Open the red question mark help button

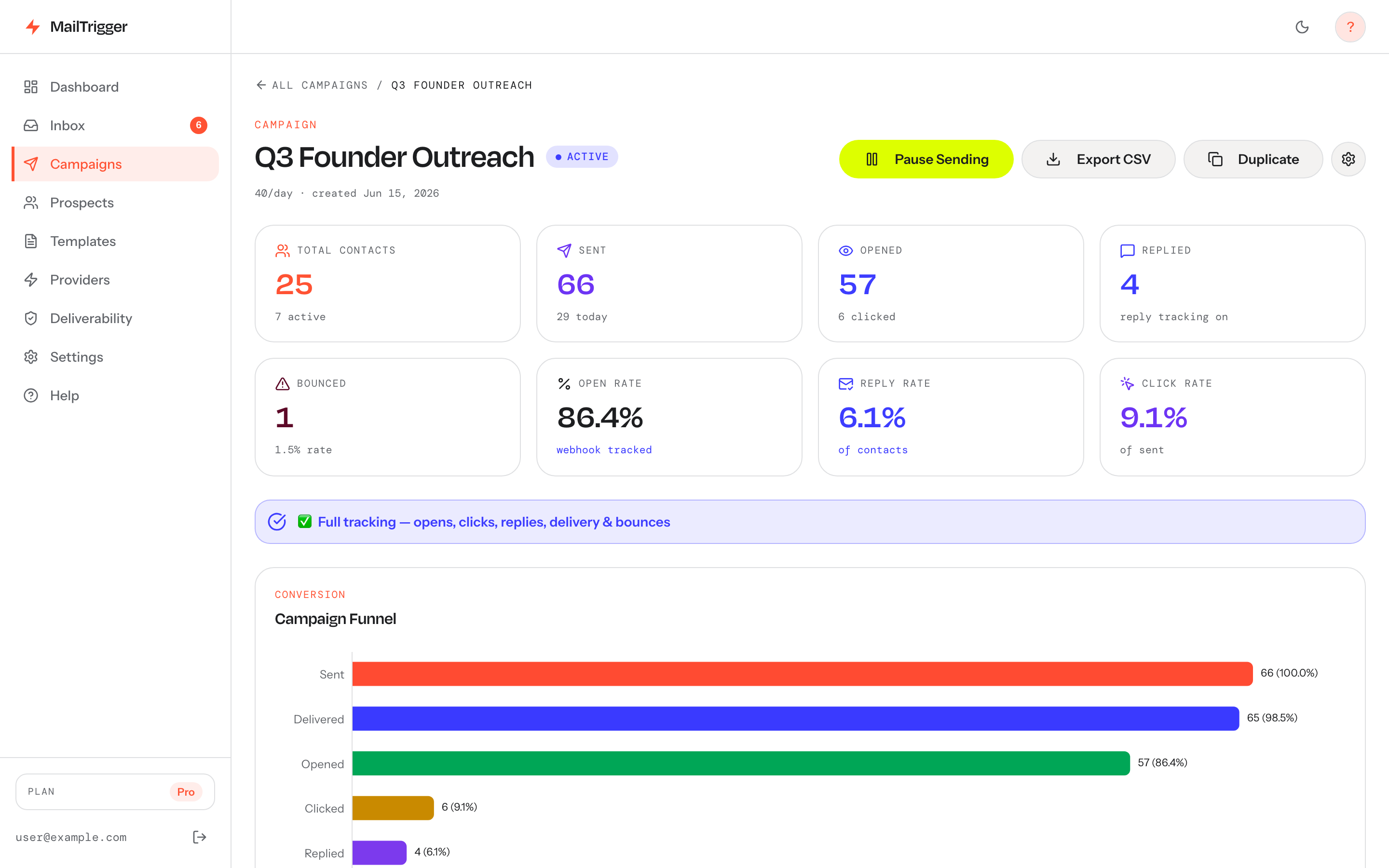1350,27
